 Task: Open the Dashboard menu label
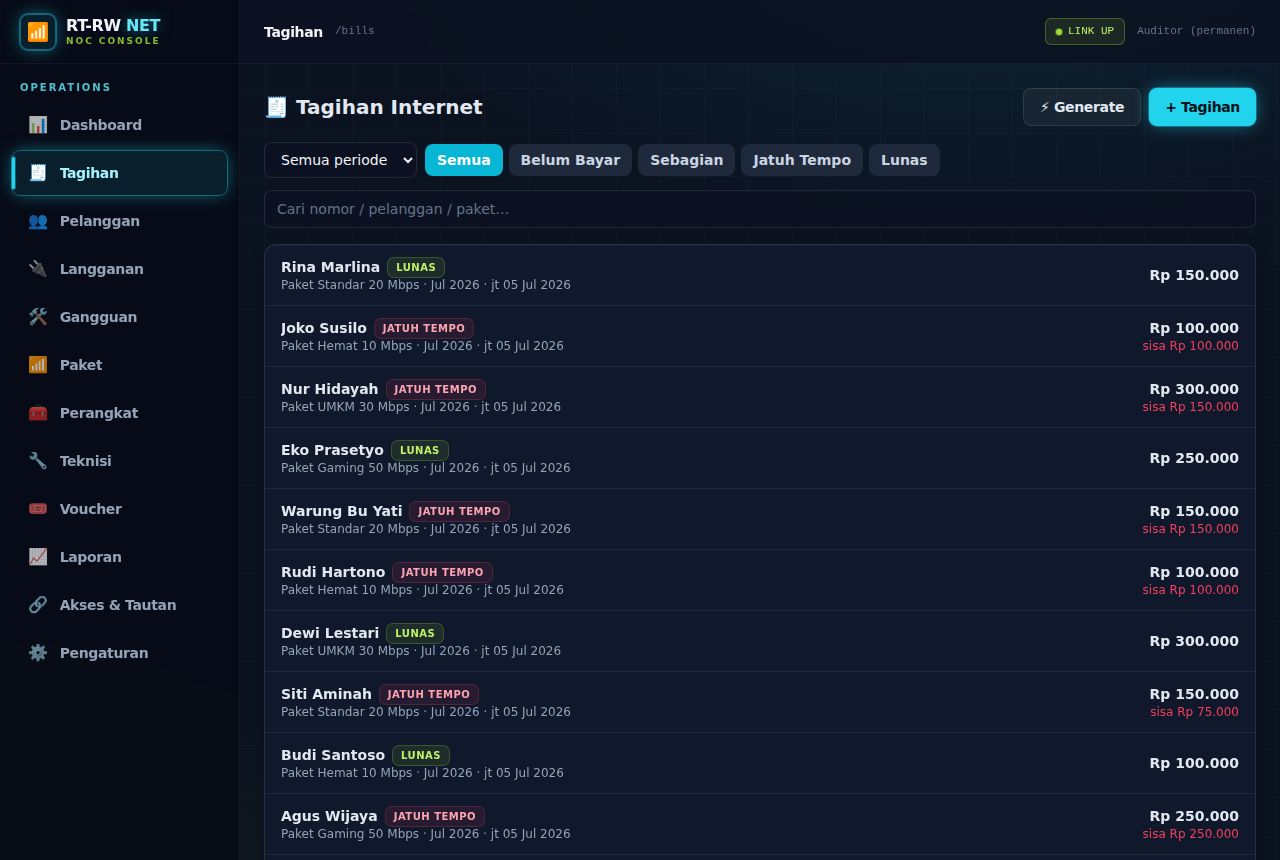101,125
